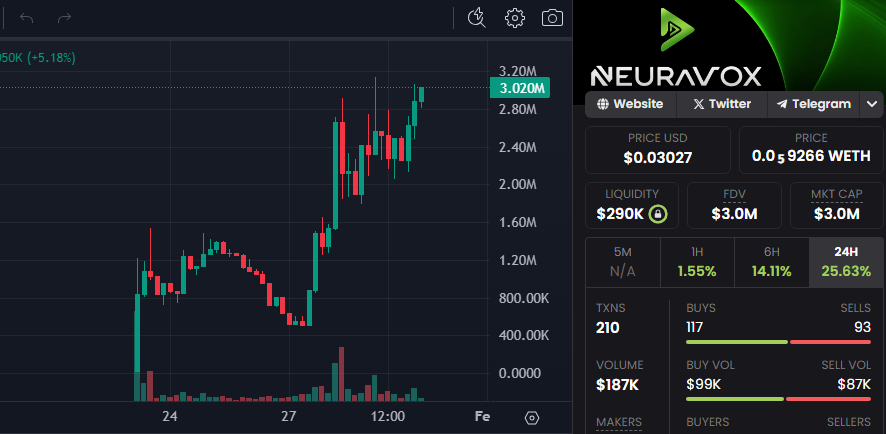Click the SELLS count 93
This screenshot has width=886, height=434.
(862, 327)
